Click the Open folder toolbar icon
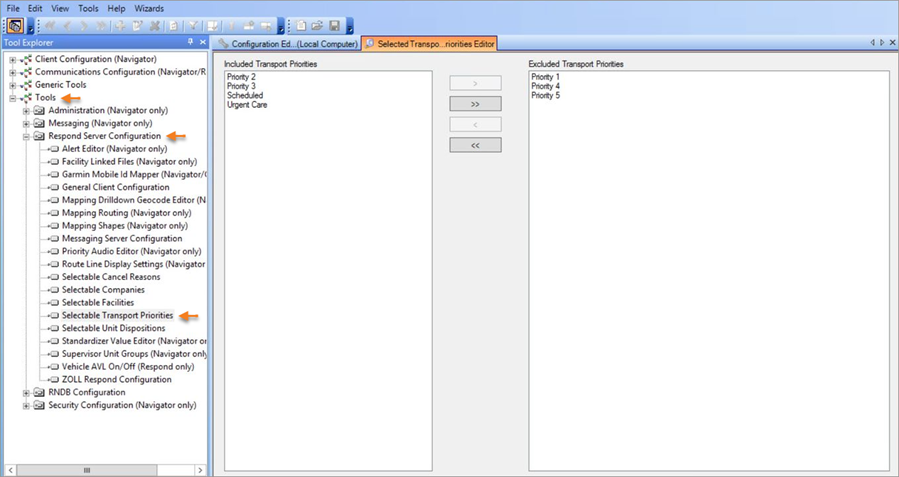Screen dimensions: 899x477 coord(317,26)
